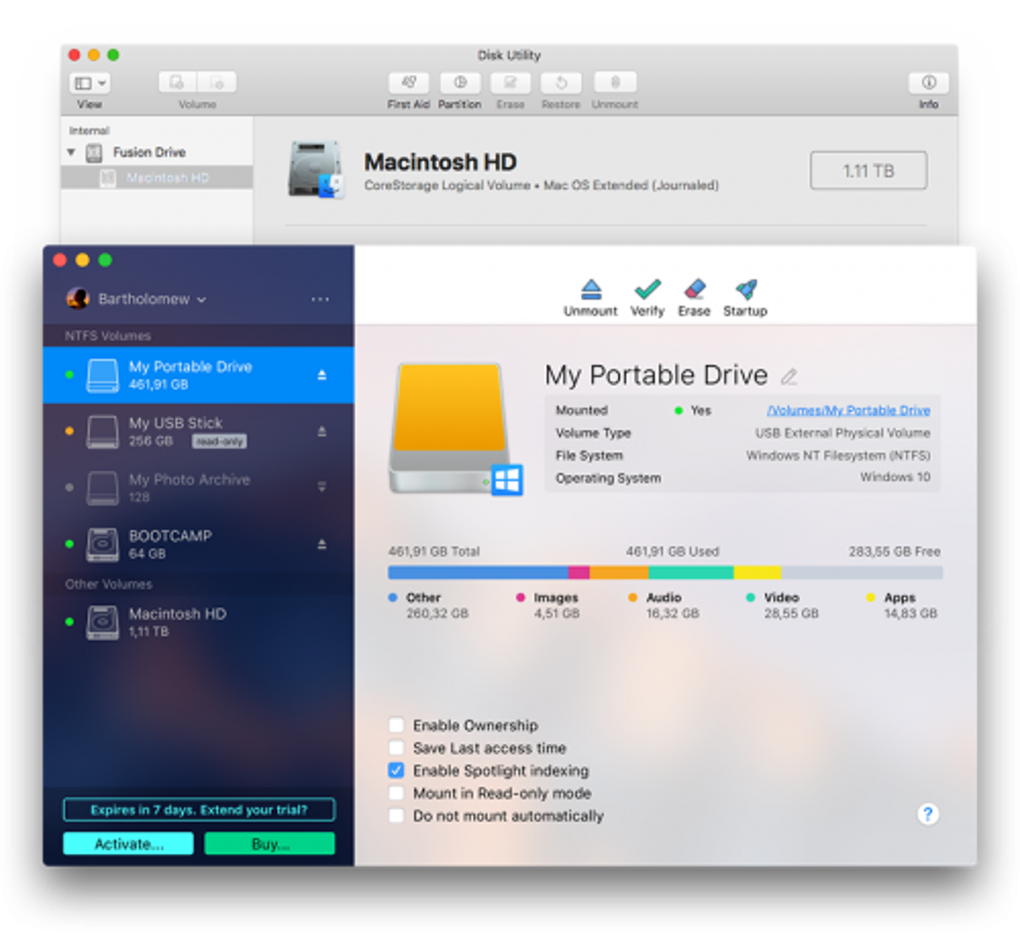Screen dimensions: 1020x942
Task: Click the Expires in 7 days trial banner
Action: (x=199, y=810)
